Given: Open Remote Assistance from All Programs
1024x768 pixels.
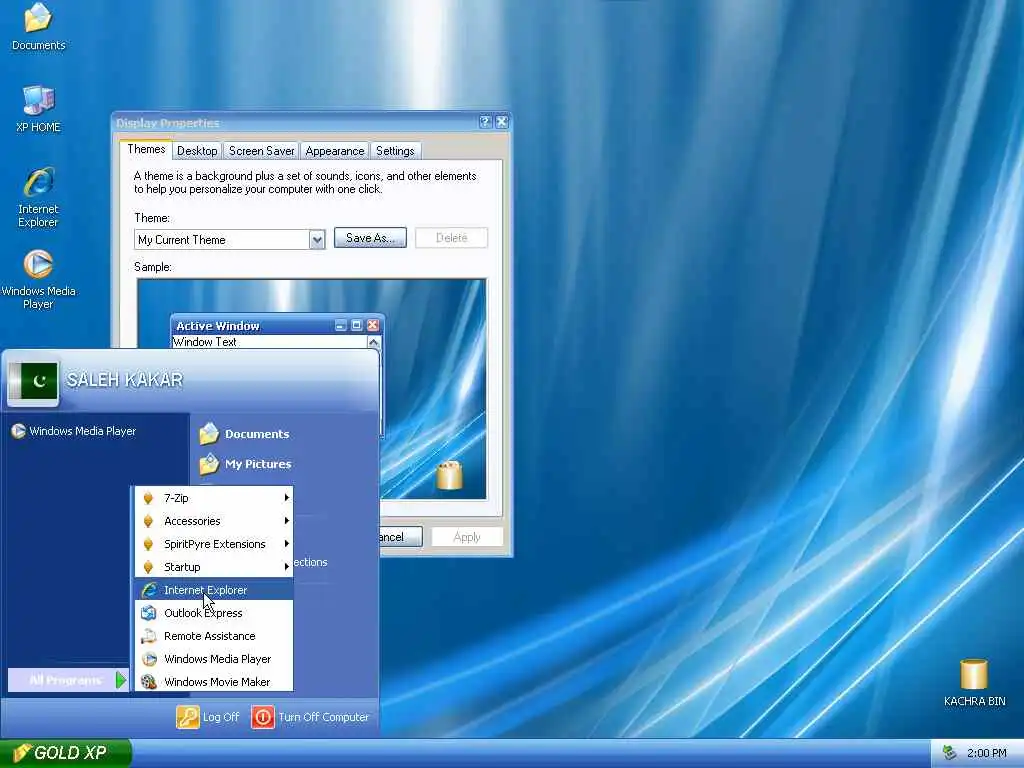Looking at the screenshot, I should pos(214,635).
